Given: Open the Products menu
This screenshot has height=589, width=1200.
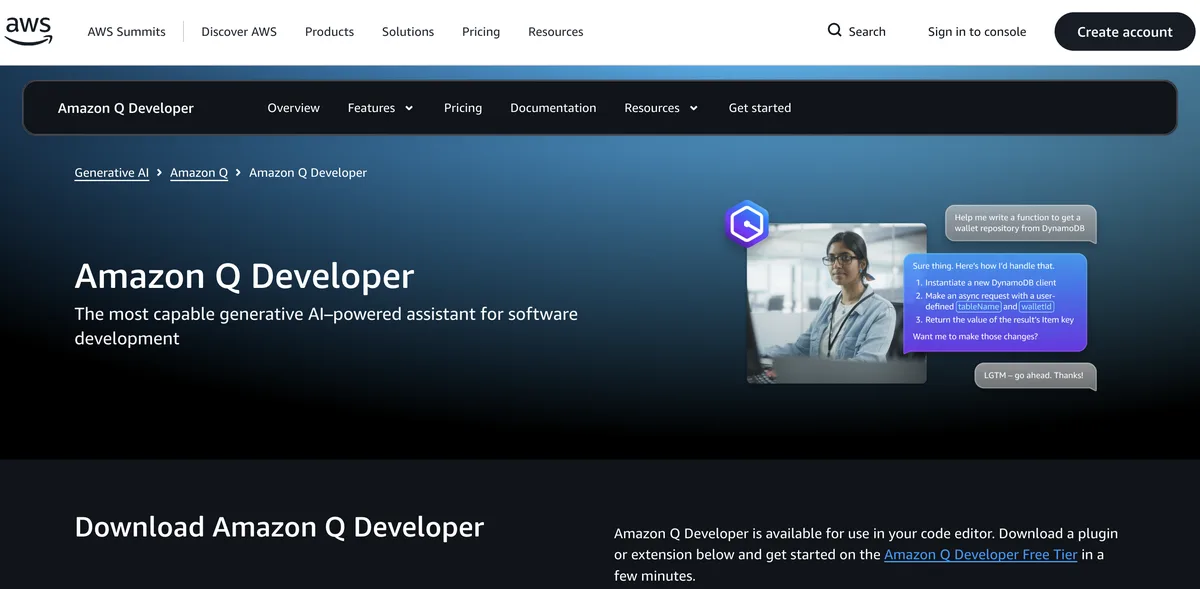Looking at the screenshot, I should 329,31.
